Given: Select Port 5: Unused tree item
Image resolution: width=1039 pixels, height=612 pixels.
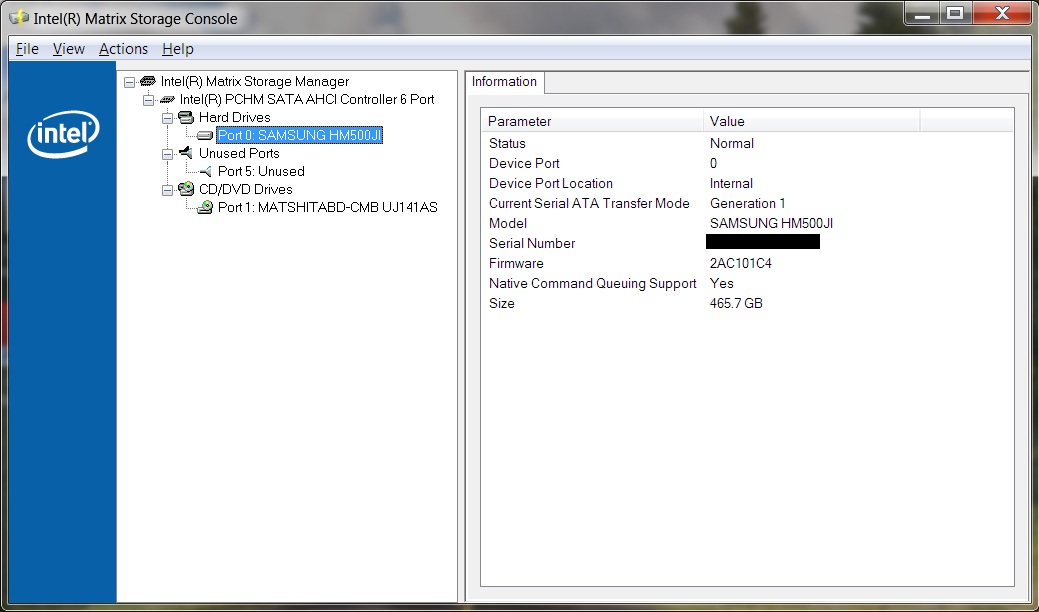Looking at the screenshot, I should pos(261,171).
